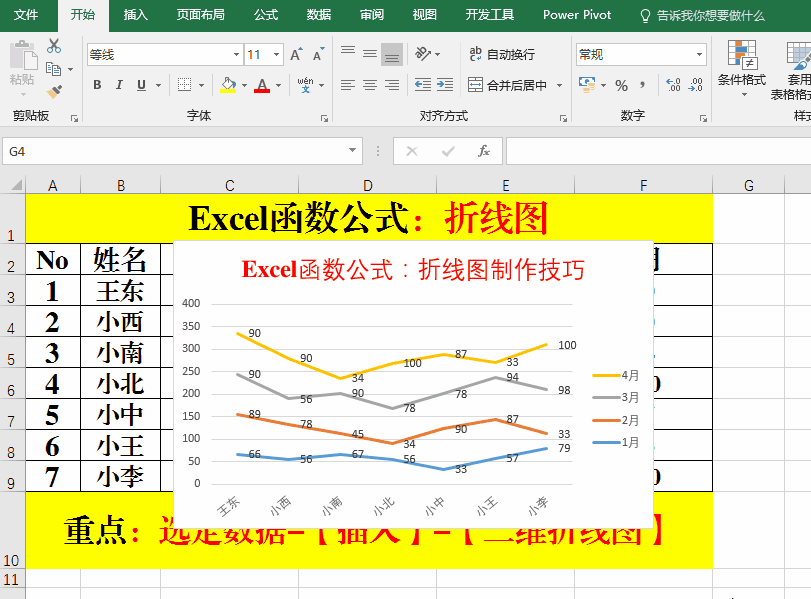Click the Increase Decimal icon

click(x=672, y=85)
